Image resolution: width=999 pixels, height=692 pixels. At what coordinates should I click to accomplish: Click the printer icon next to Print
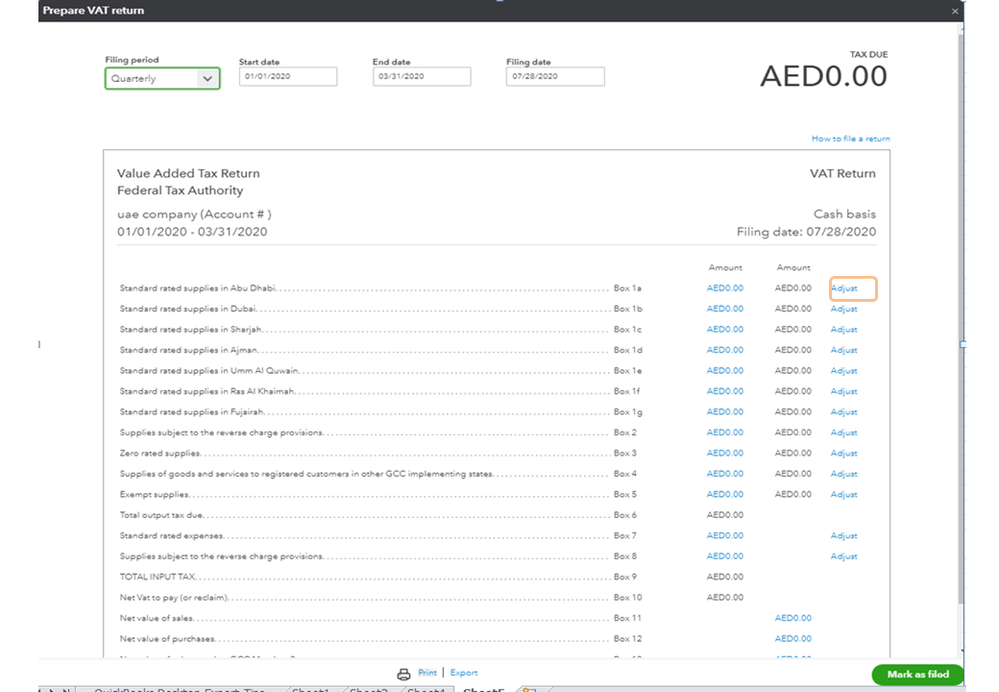(x=404, y=674)
